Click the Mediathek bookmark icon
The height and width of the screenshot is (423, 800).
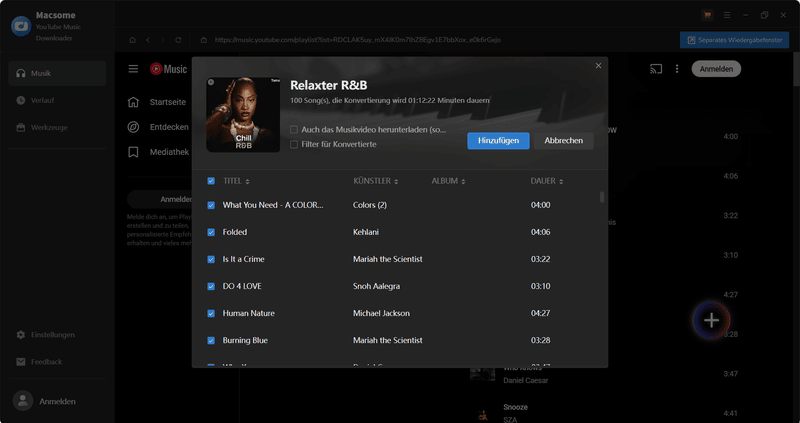[x=133, y=152]
